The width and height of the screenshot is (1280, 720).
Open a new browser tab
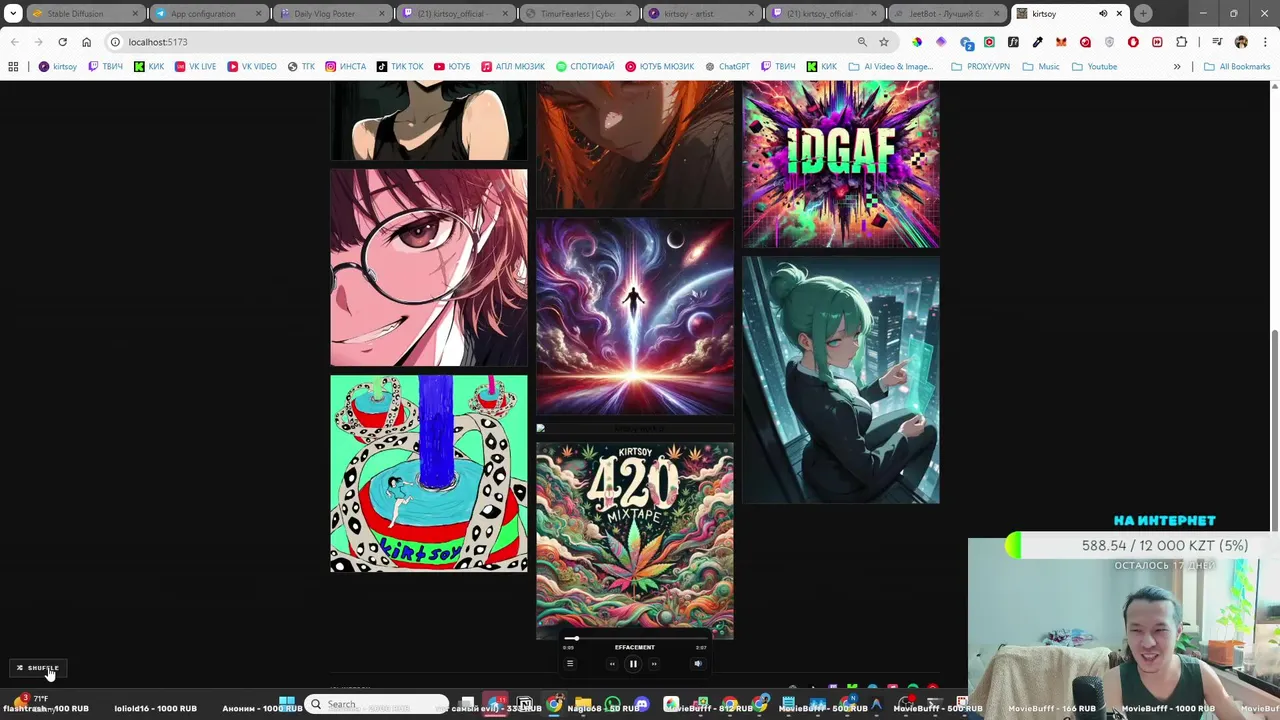point(1143,14)
